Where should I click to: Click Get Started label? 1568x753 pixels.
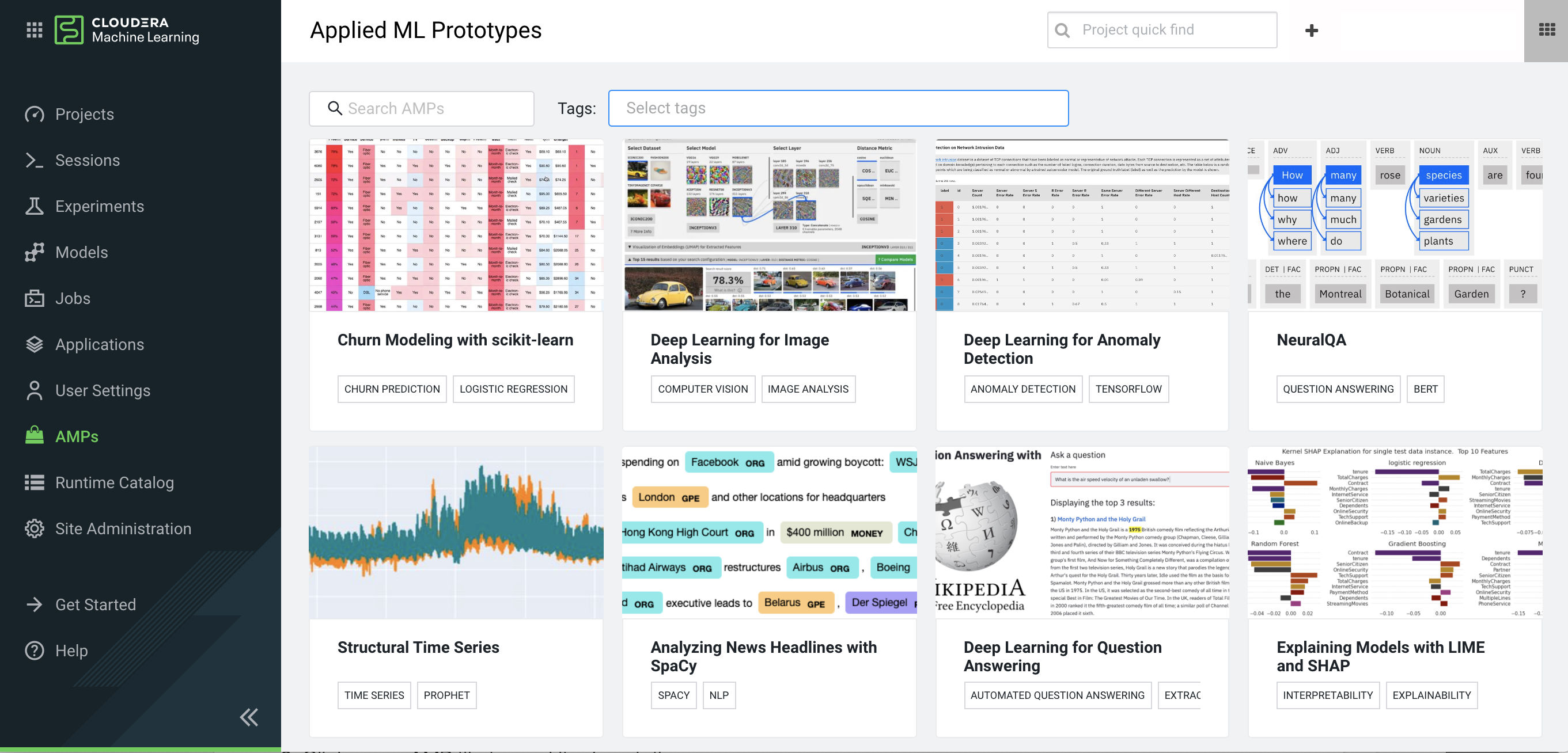(96, 604)
